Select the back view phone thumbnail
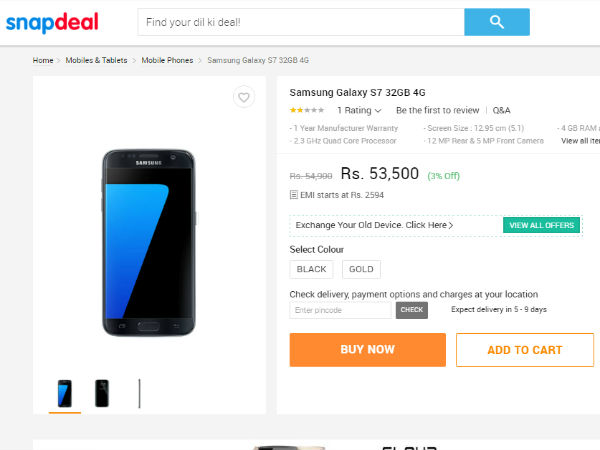This screenshot has width=600, height=450. [102, 393]
